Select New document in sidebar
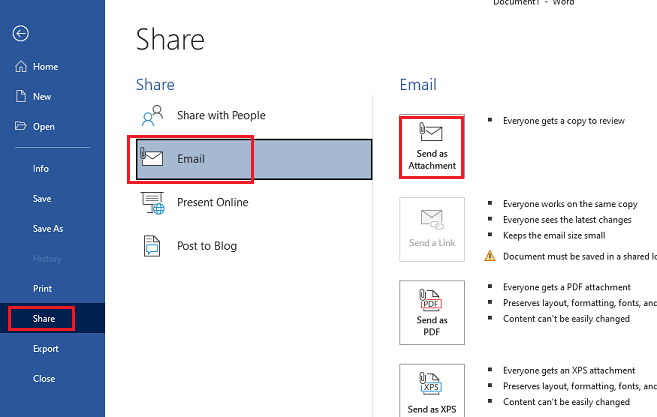The height and width of the screenshot is (417, 657). (42, 97)
